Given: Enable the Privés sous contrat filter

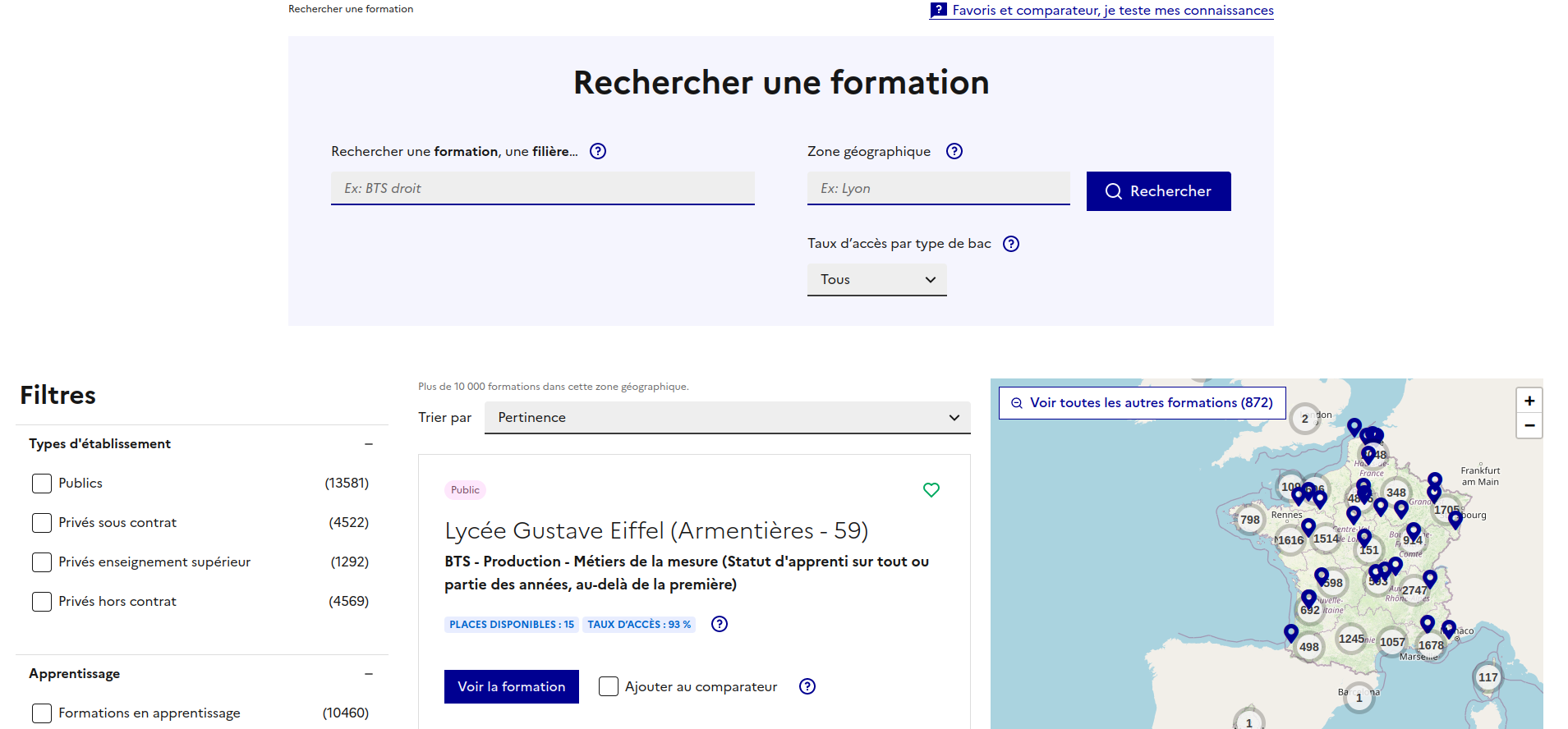Looking at the screenshot, I should (x=42, y=523).
